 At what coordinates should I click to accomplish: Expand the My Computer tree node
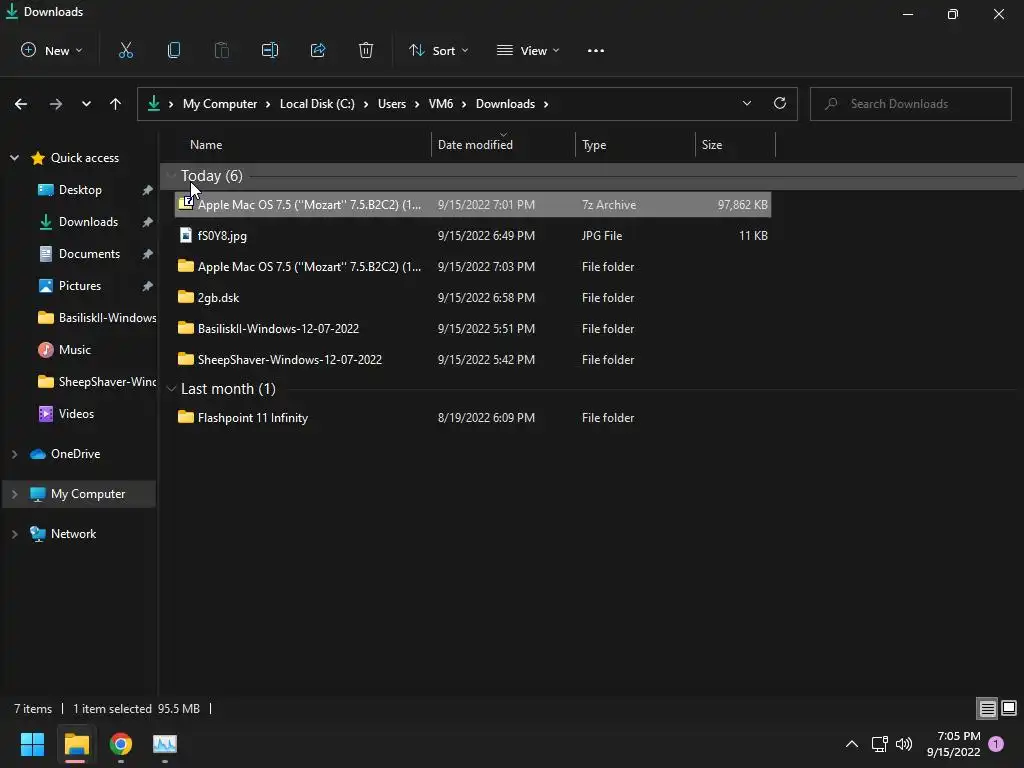click(x=14, y=494)
